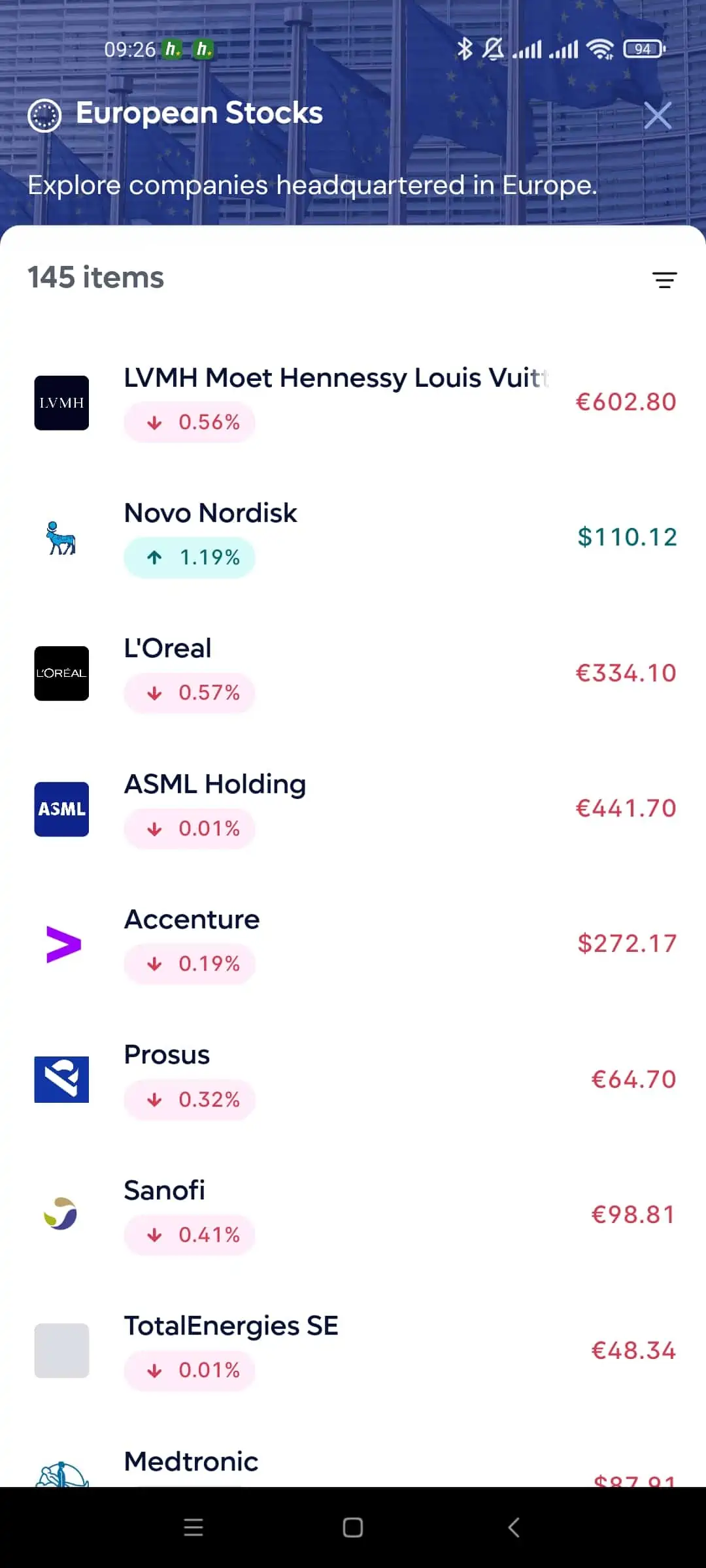Open LVMH Moet Hennessy Louis Vuitton stock
The height and width of the screenshot is (1568, 706).
point(336,378)
